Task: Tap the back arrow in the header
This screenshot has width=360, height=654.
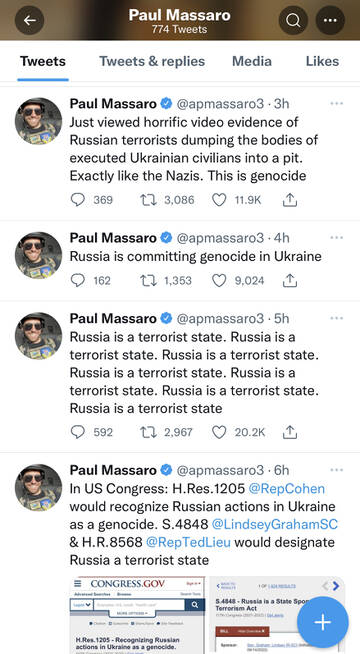Action: [30, 20]
